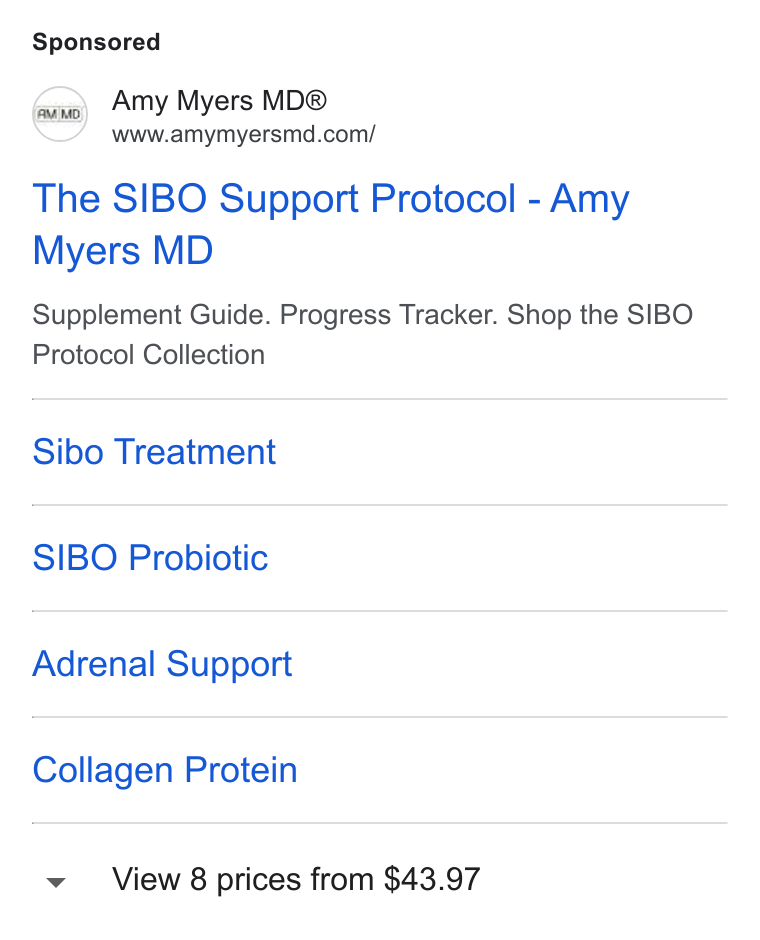Screen dimensions: 760x940
Task: Click the ® symbol after Amy Myers MD
Action: point(315,100)
